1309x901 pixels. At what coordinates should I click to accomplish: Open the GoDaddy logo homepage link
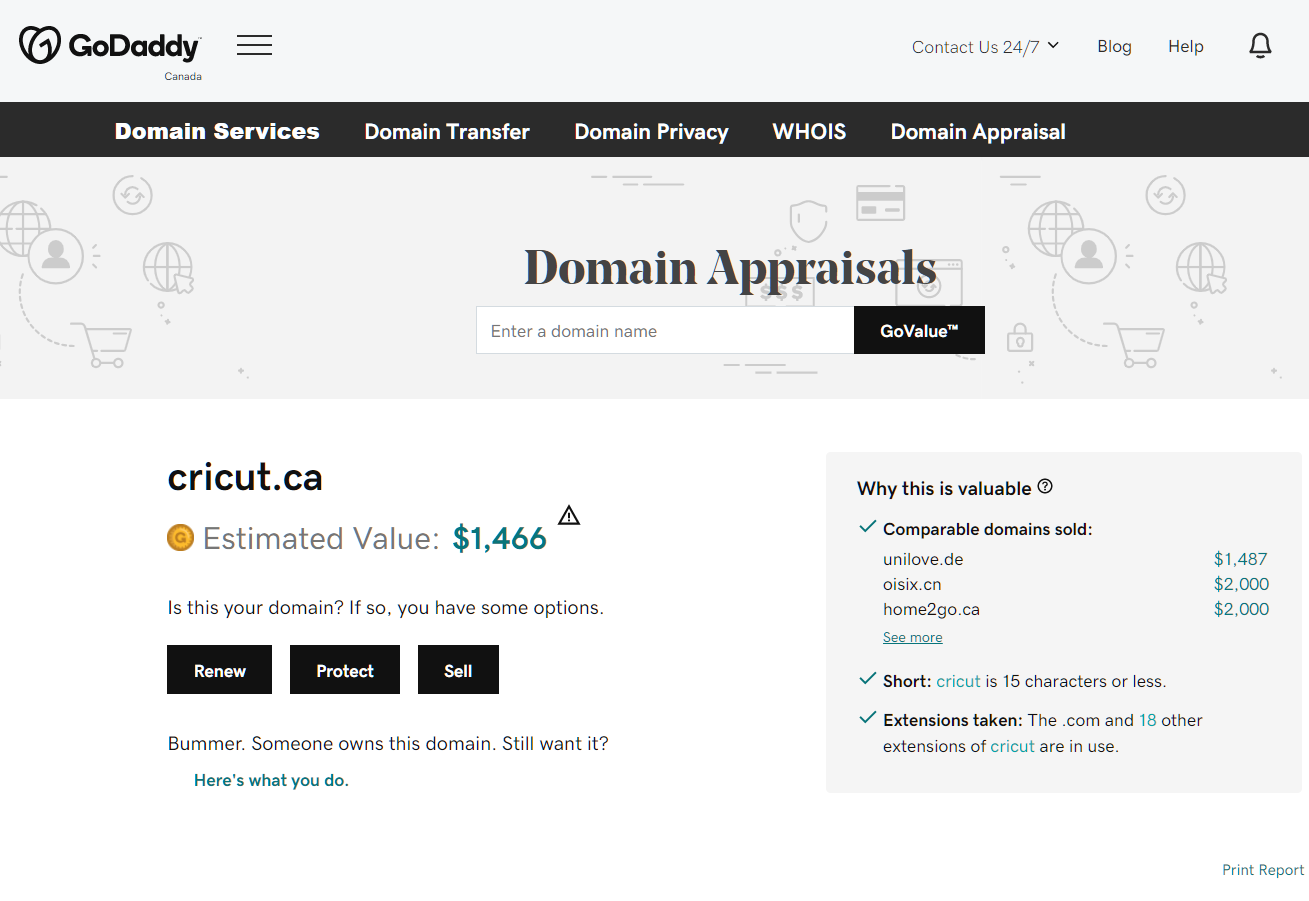pos(110,45)
